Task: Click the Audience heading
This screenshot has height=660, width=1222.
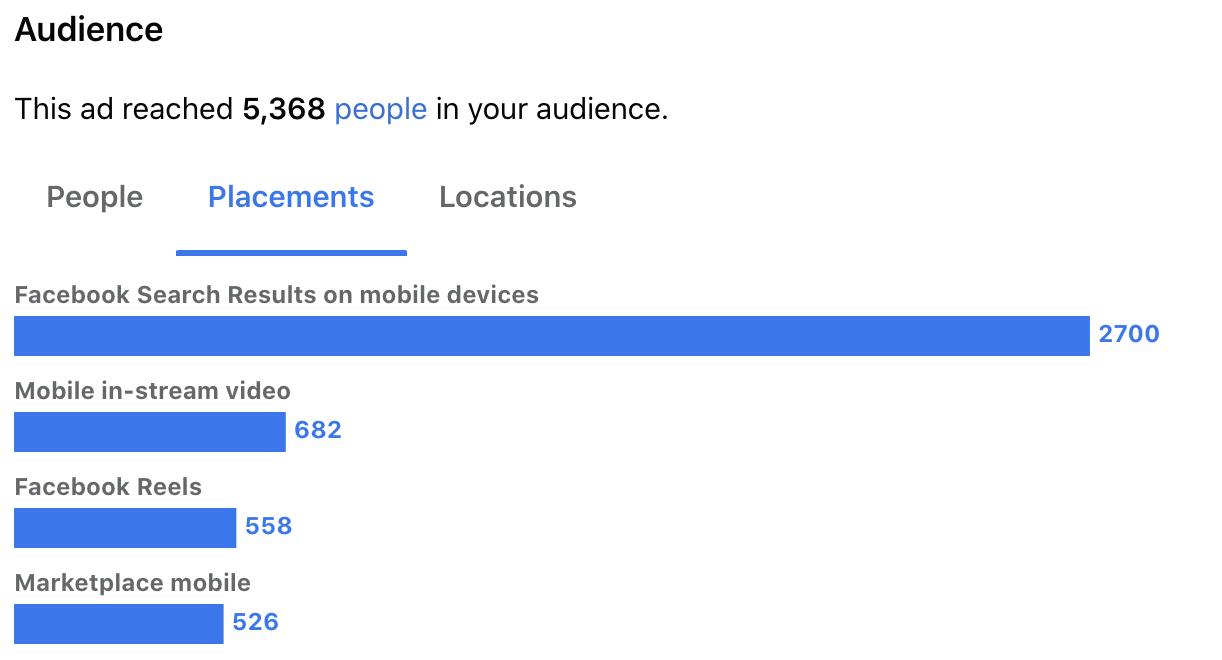Action: (89, 30)
